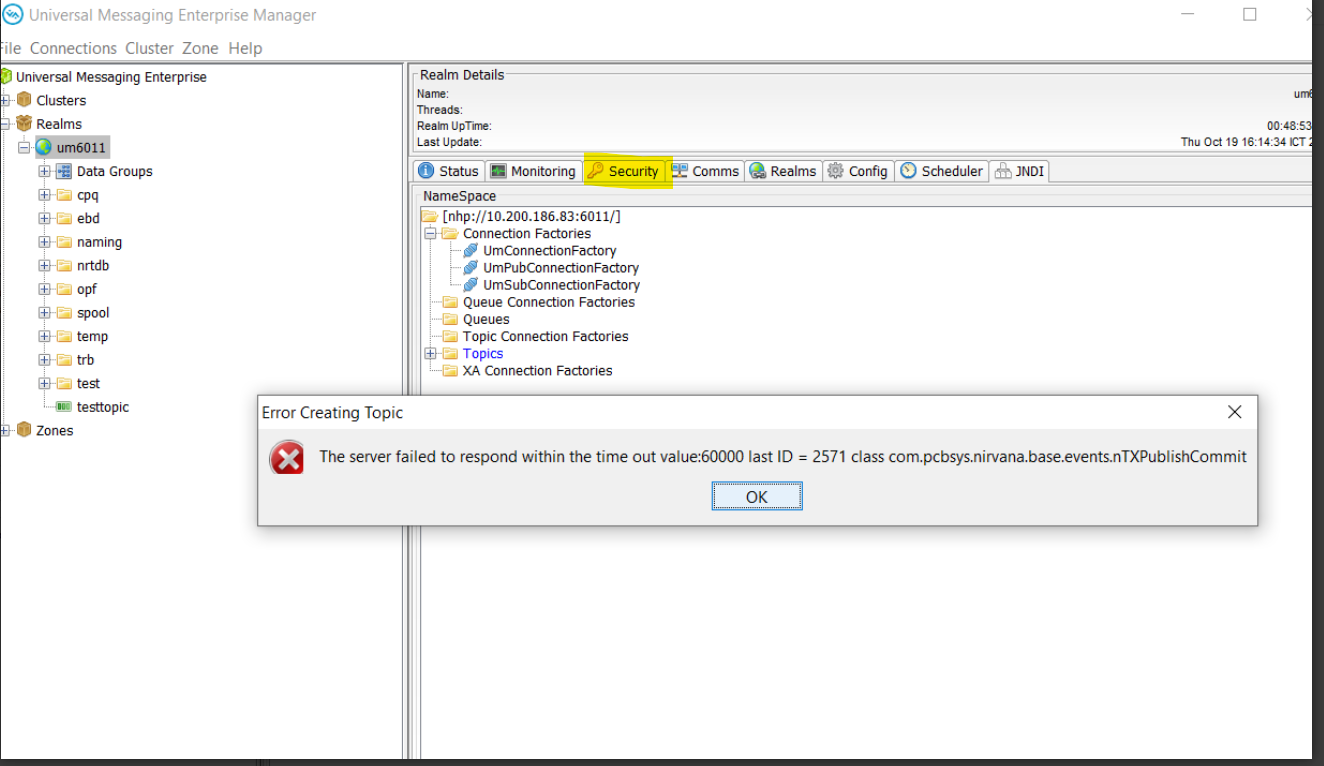This screenshot has width=1324, height=766.
Task: Expand the ebd folder
Action: 45,218
